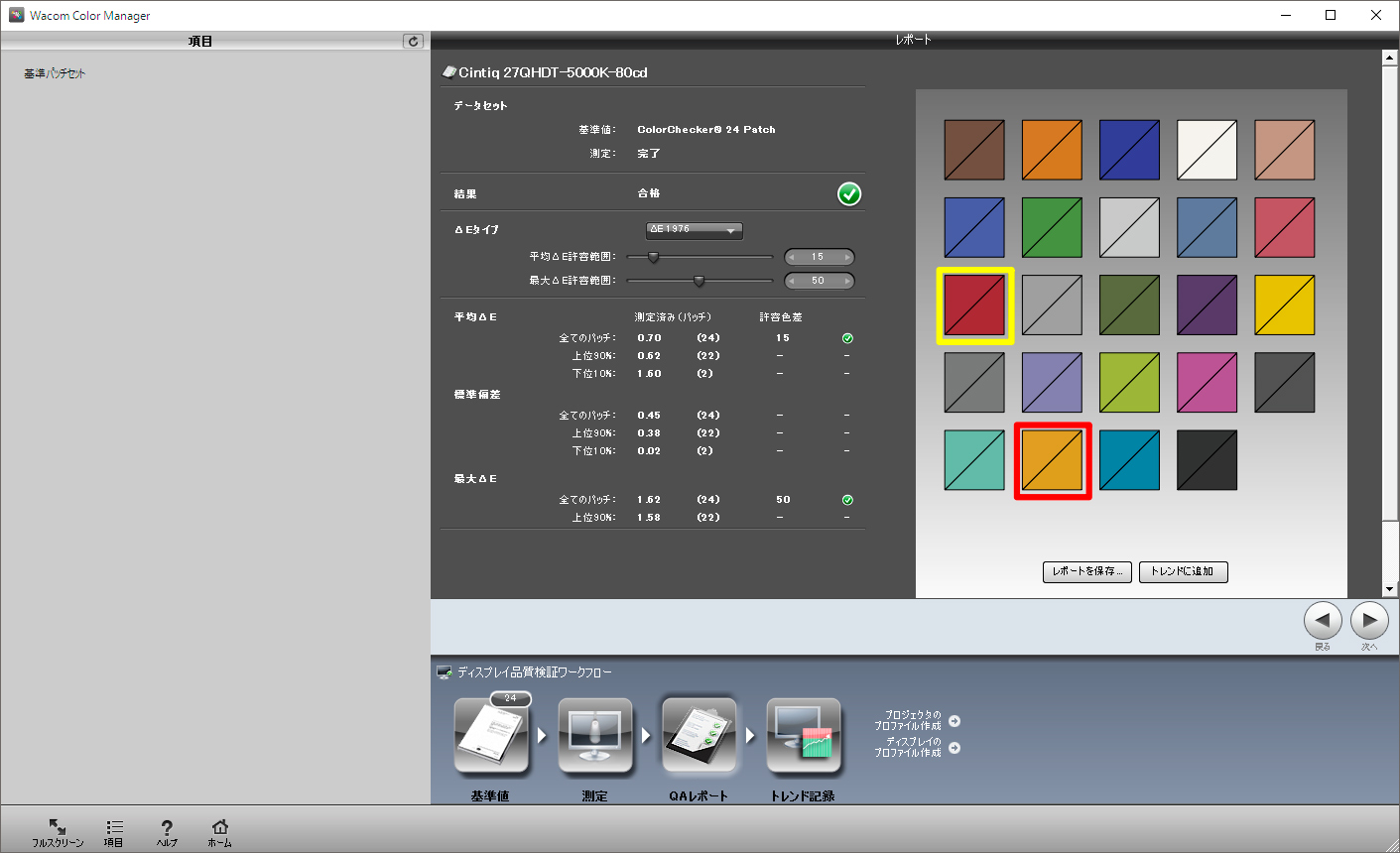Click the report scrollbar up arrow
The width and height of the screenshot is (1400, 853).
(x=1390, y=58)
